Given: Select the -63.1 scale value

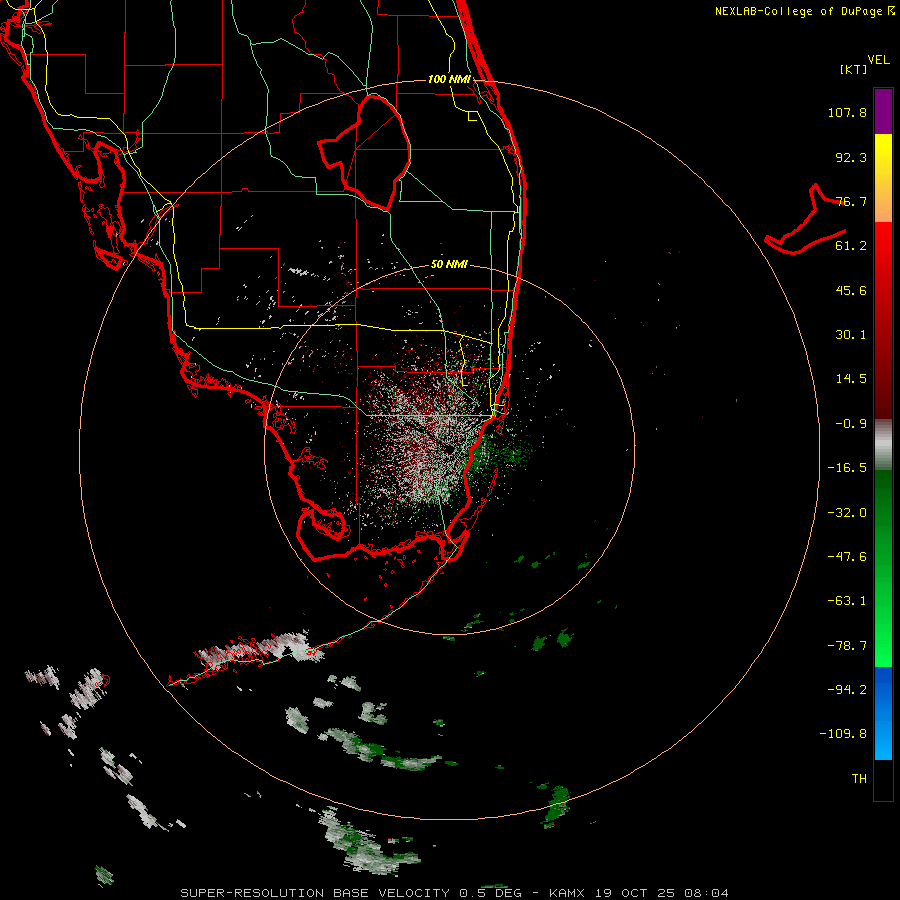Looking at the screenshot, I should pyautogui.click(x=847, y=601).
